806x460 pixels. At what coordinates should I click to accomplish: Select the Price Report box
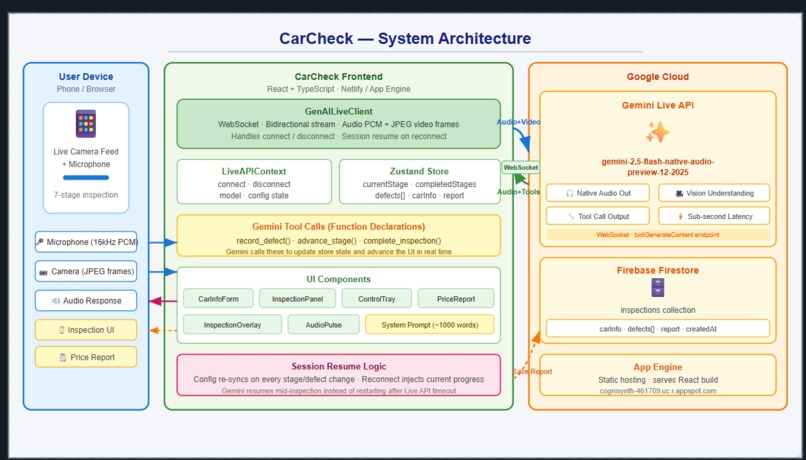pyautogui.click(x=86, y=357)
